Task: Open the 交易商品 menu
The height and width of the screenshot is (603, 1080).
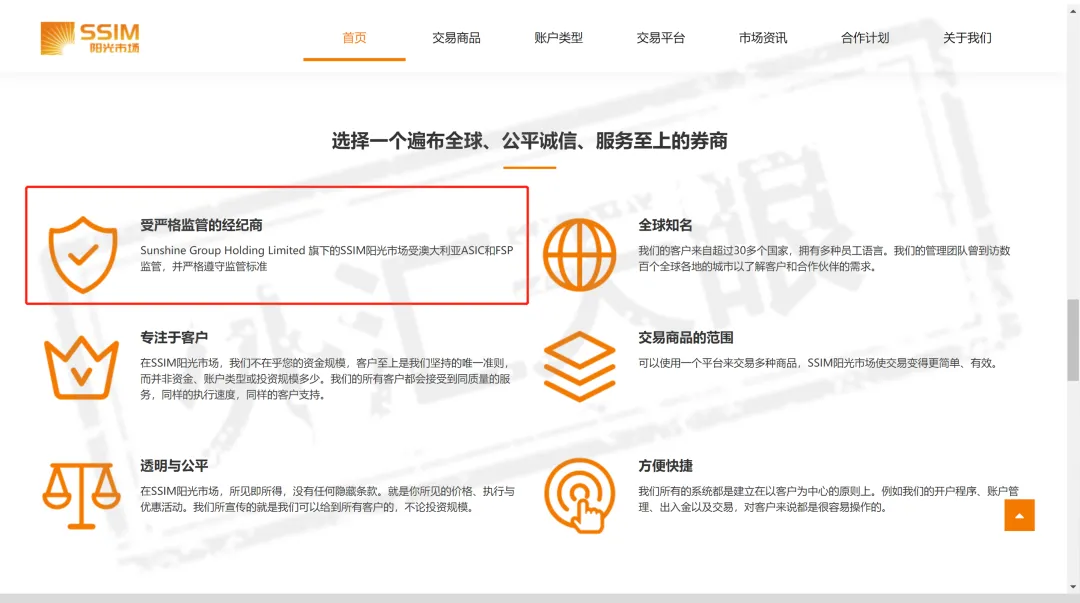Action: click(x=456, y=38)
